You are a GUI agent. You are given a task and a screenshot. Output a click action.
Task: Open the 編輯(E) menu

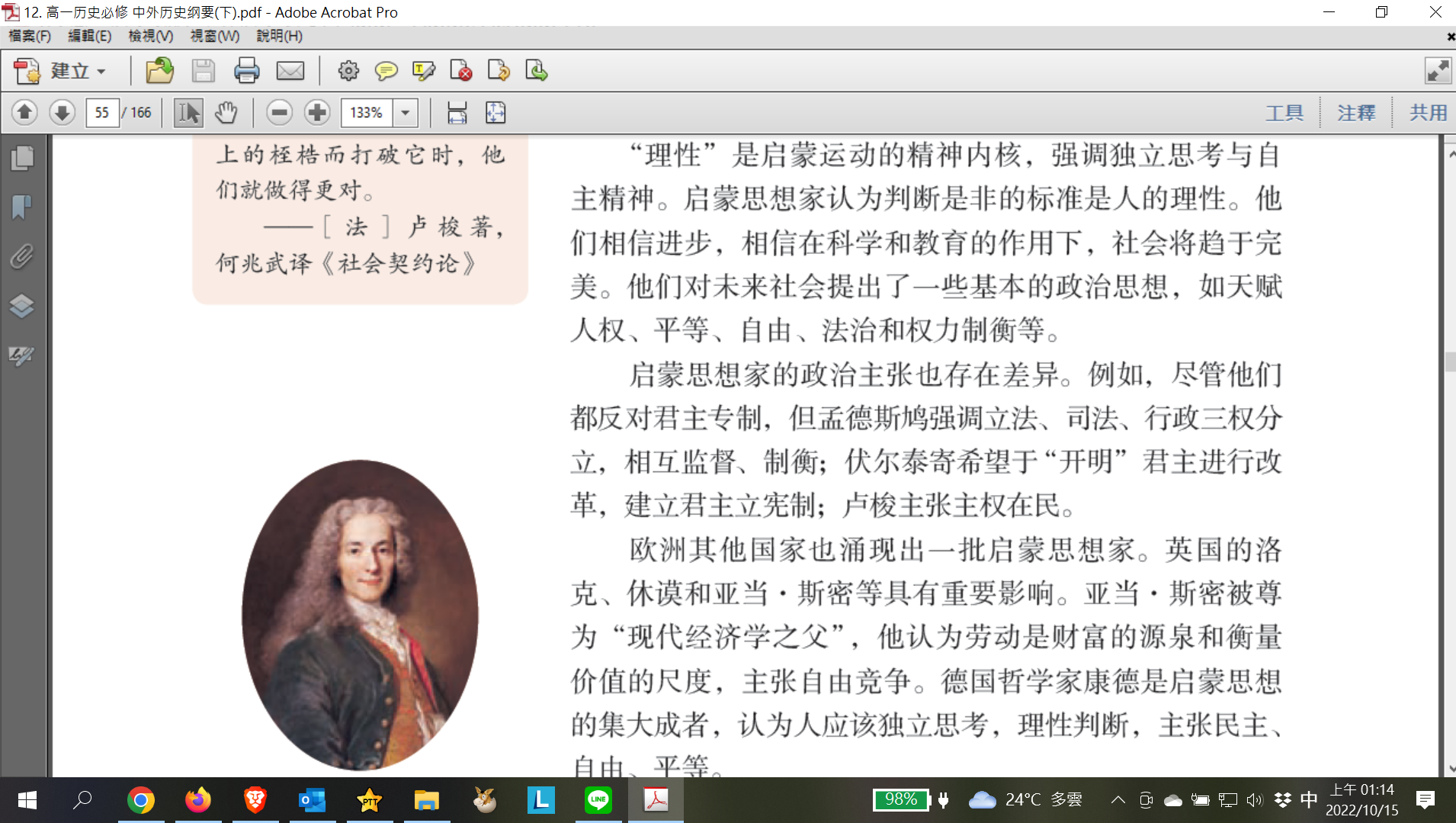89,36
